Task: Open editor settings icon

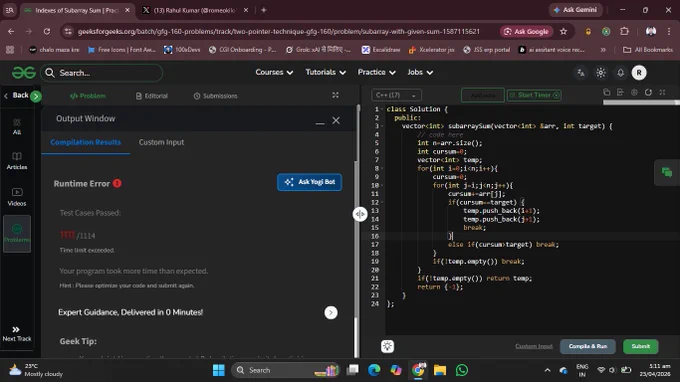Action: click(x=634, y=92)
